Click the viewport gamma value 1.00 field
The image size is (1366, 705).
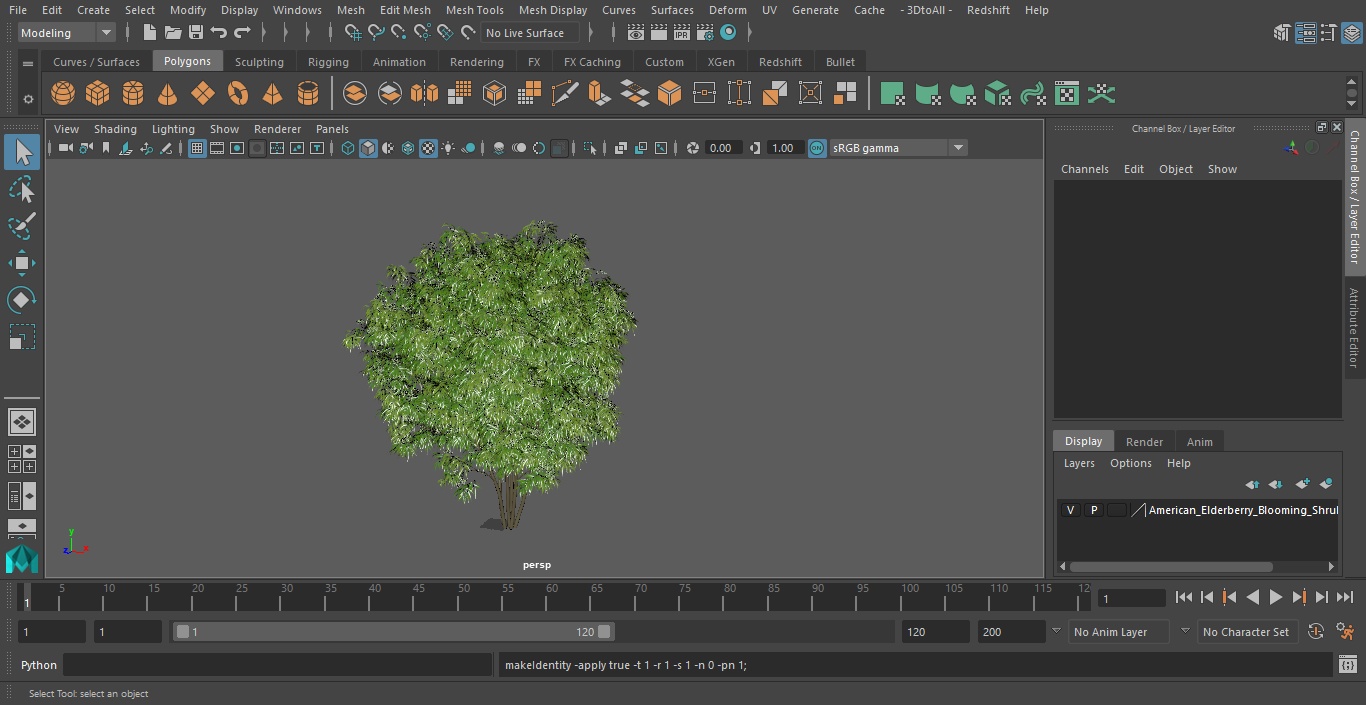click(x=783, y=148)
